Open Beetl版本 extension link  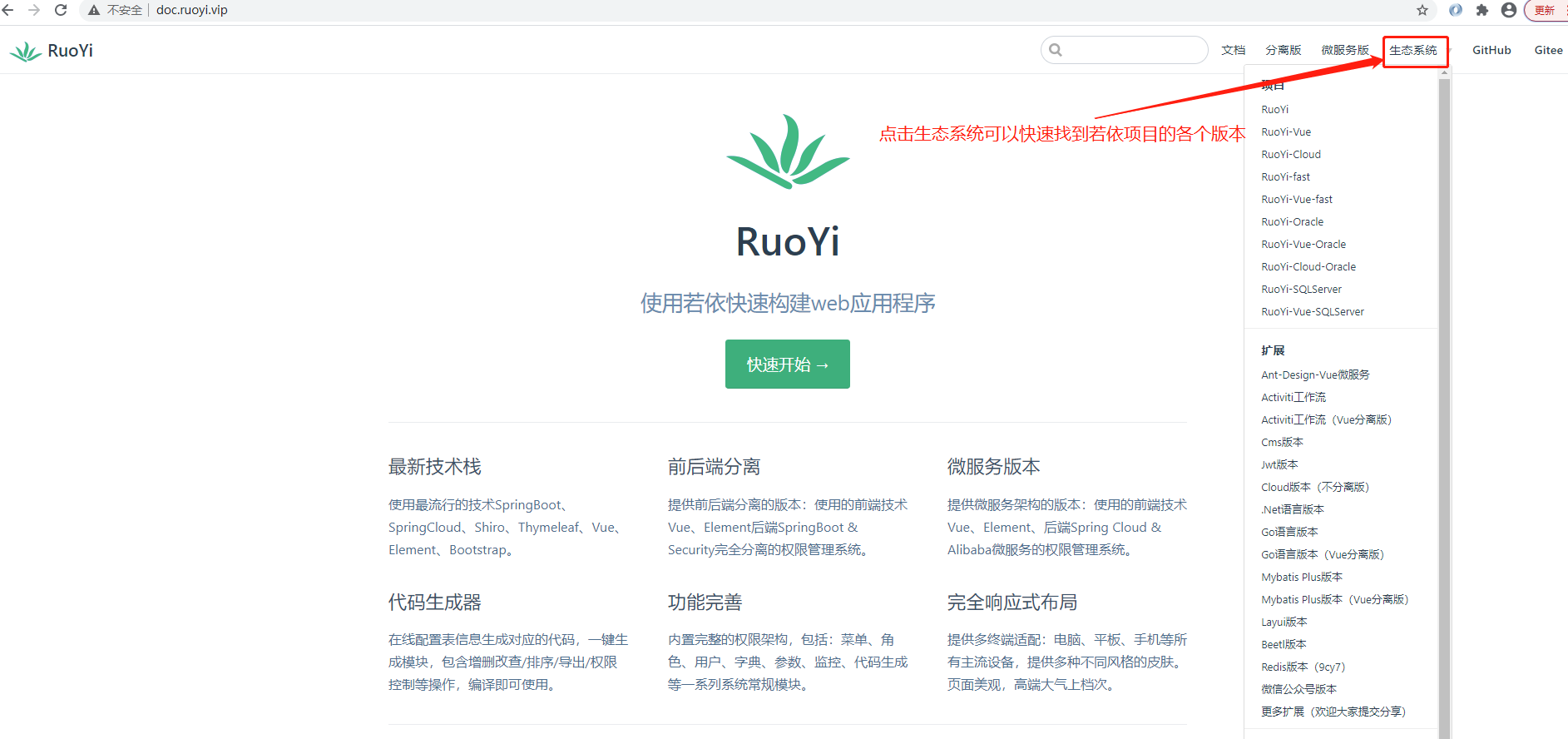coord(1284,644)
